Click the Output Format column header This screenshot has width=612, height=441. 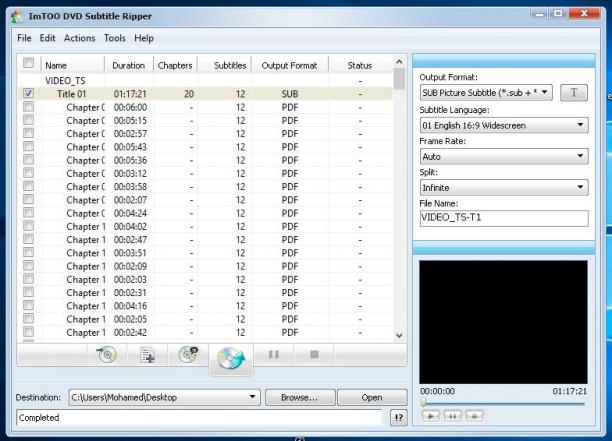[290, 66]
